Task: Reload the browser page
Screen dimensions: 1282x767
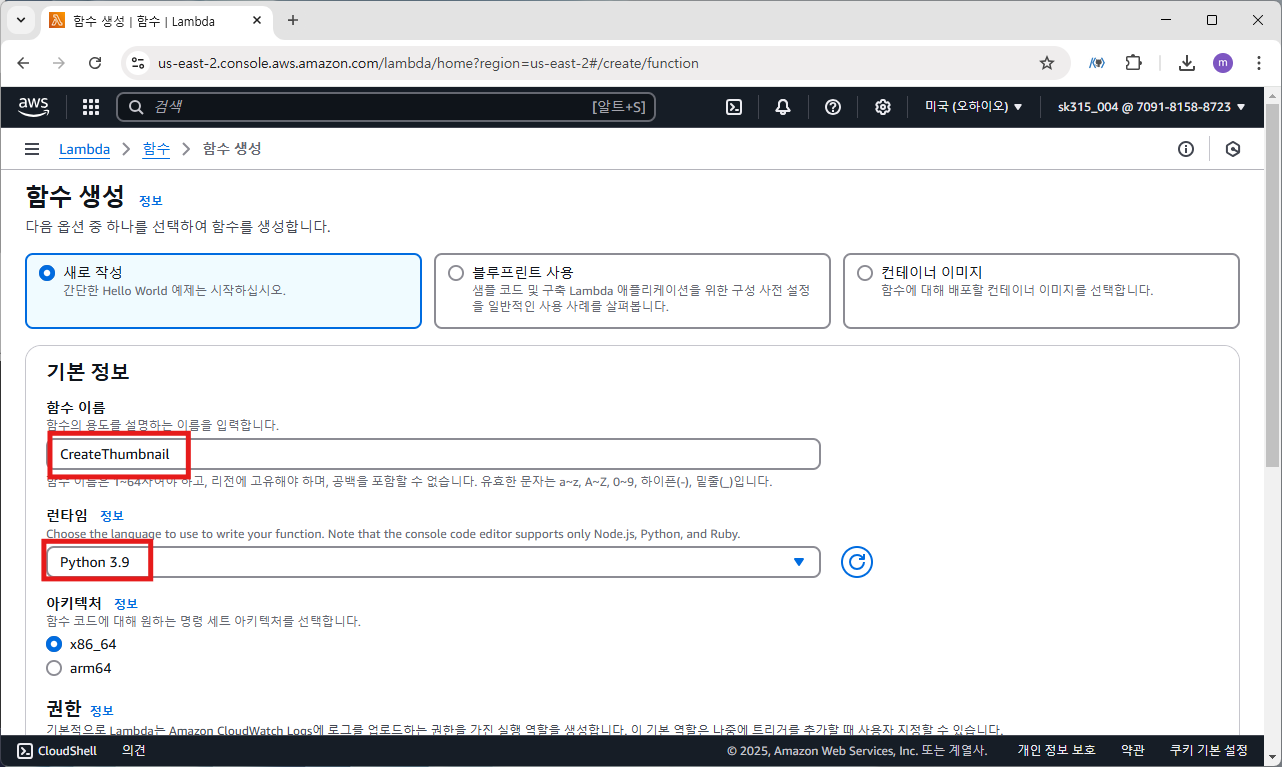Action: [95, 63]
